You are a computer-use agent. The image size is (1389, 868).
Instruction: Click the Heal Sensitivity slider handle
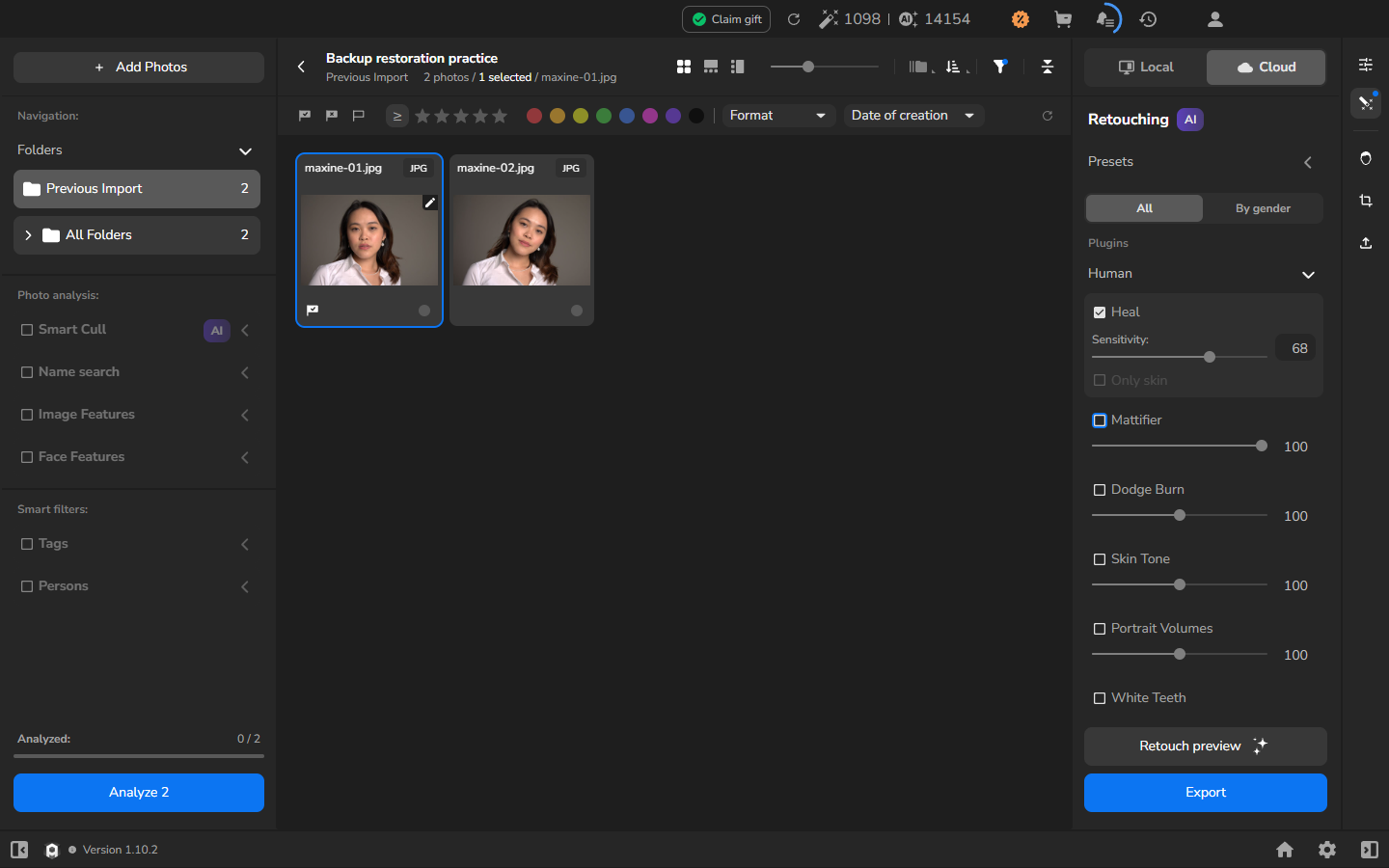(x=1210, y=357)
